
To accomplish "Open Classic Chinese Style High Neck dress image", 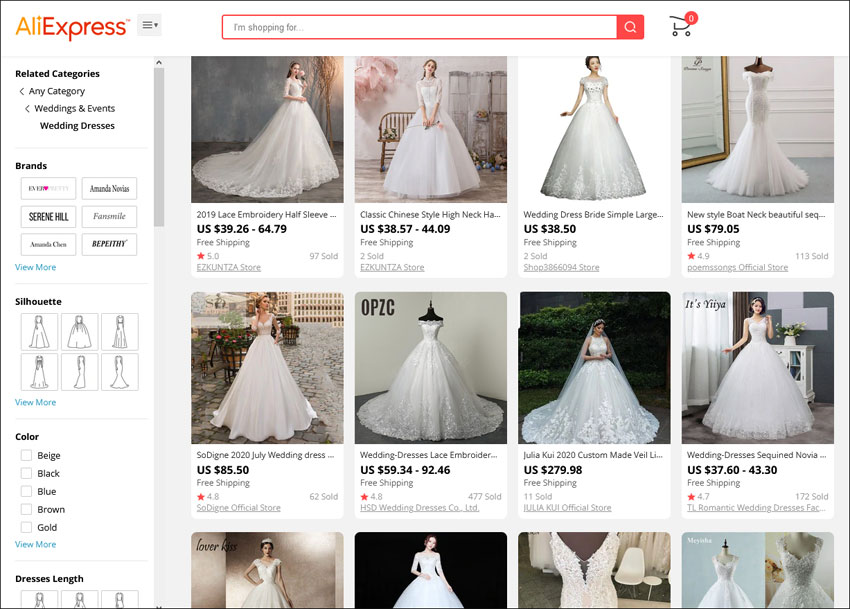I will coord(431,129).
